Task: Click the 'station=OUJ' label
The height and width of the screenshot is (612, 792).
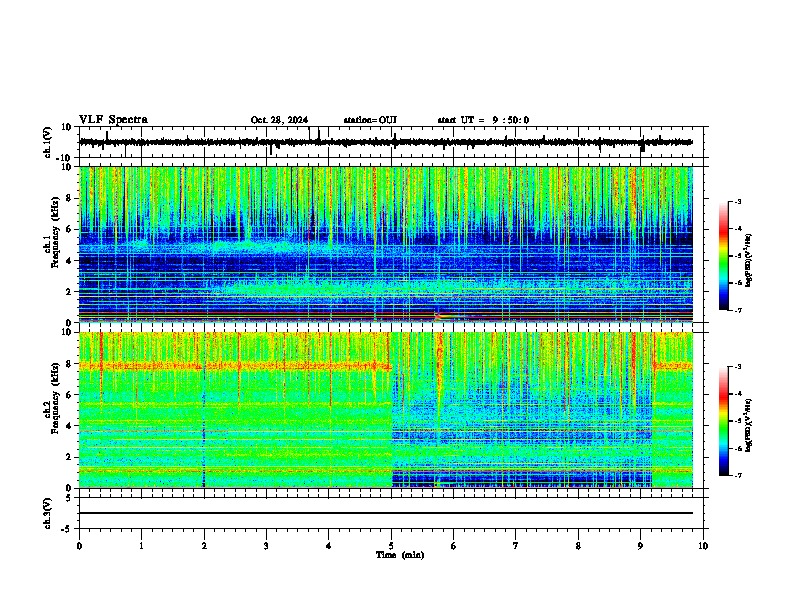Action: click(370, 120)
